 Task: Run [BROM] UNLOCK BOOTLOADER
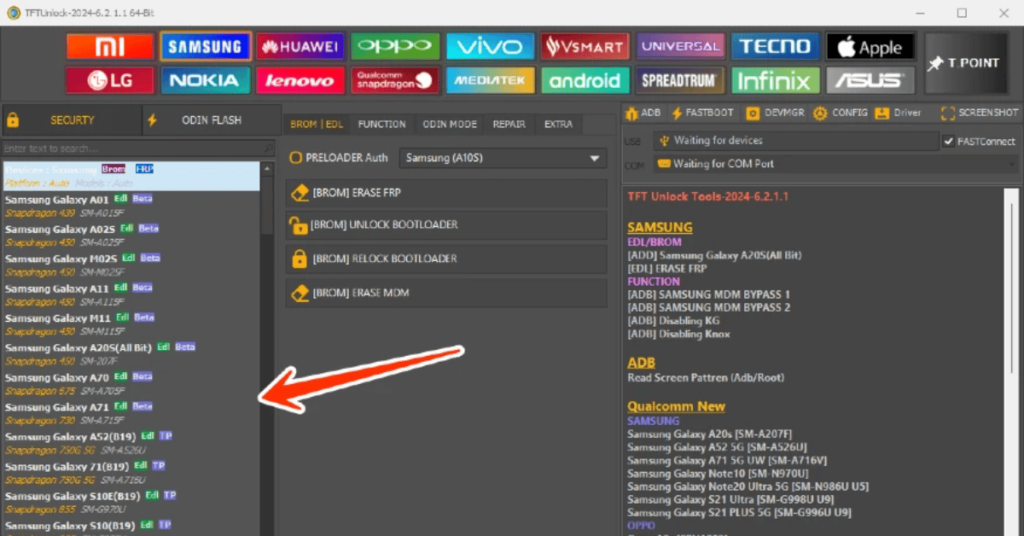coord(447,225)
